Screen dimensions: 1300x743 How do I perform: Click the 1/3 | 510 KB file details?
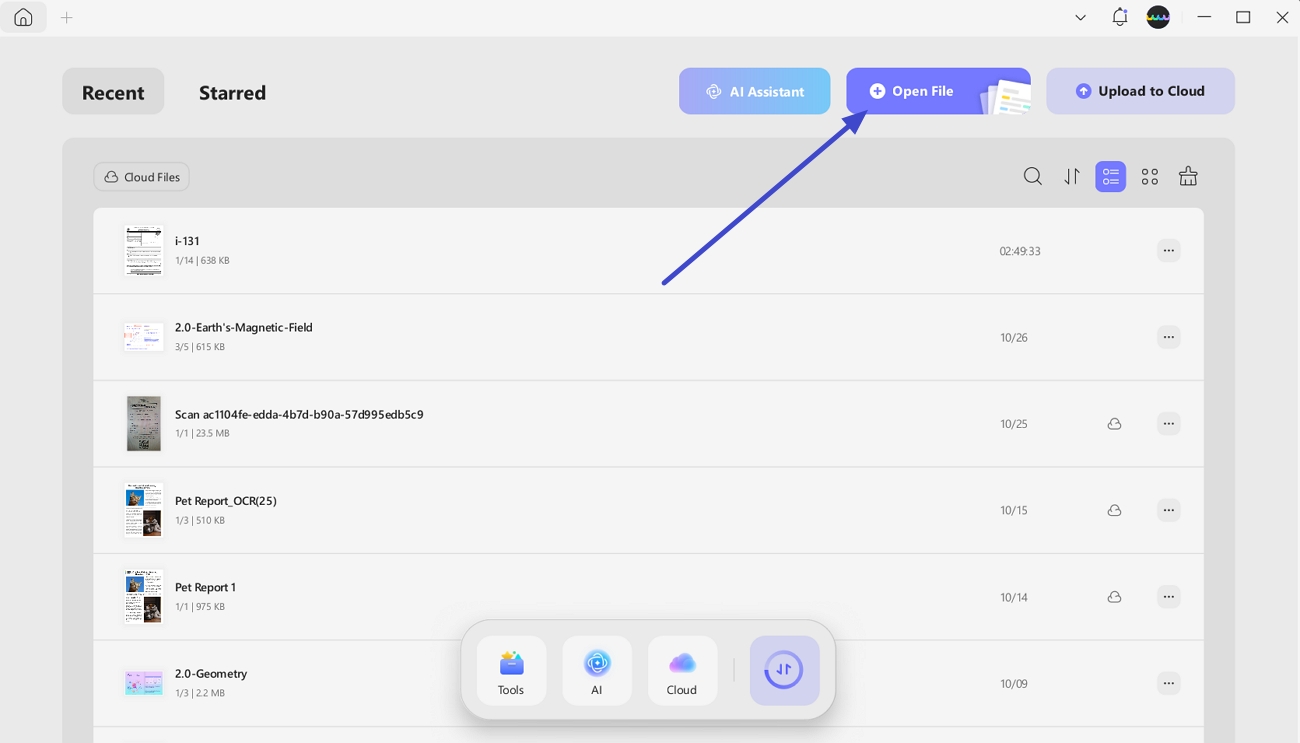(x=200, y=520)
